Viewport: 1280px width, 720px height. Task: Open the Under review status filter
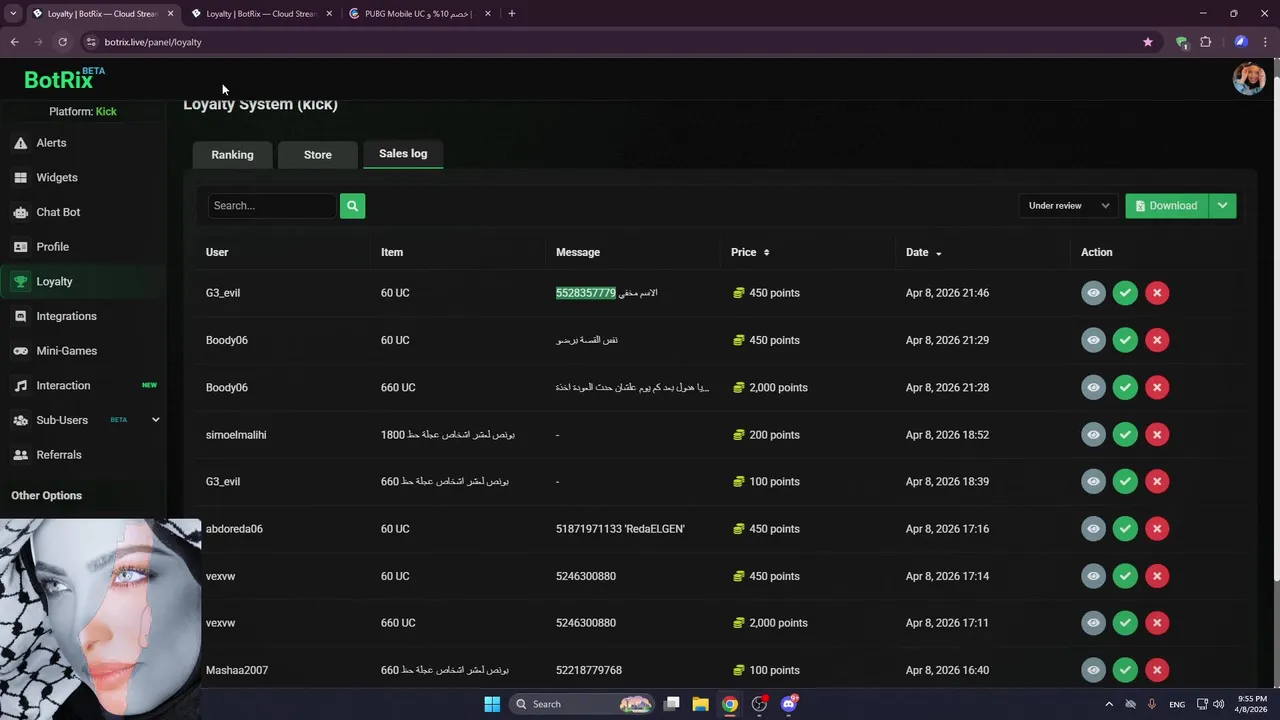1068,206
